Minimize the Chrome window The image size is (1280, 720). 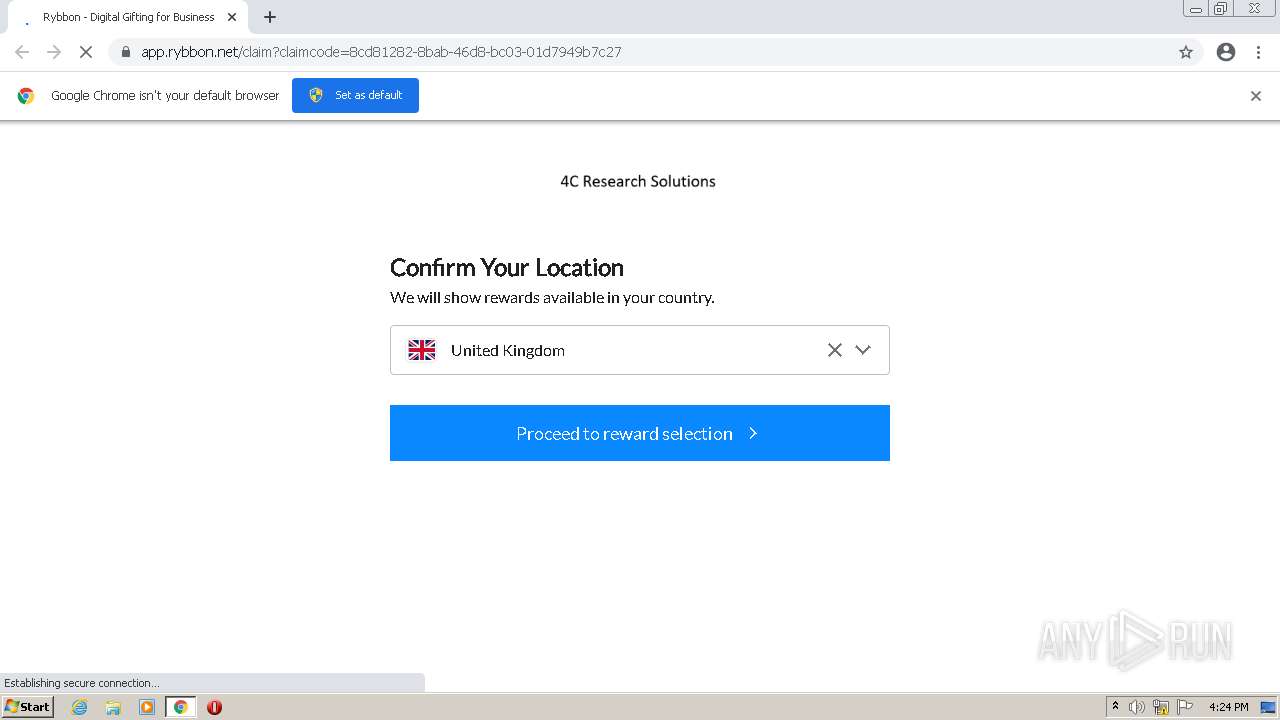(x=1196, y=9)
